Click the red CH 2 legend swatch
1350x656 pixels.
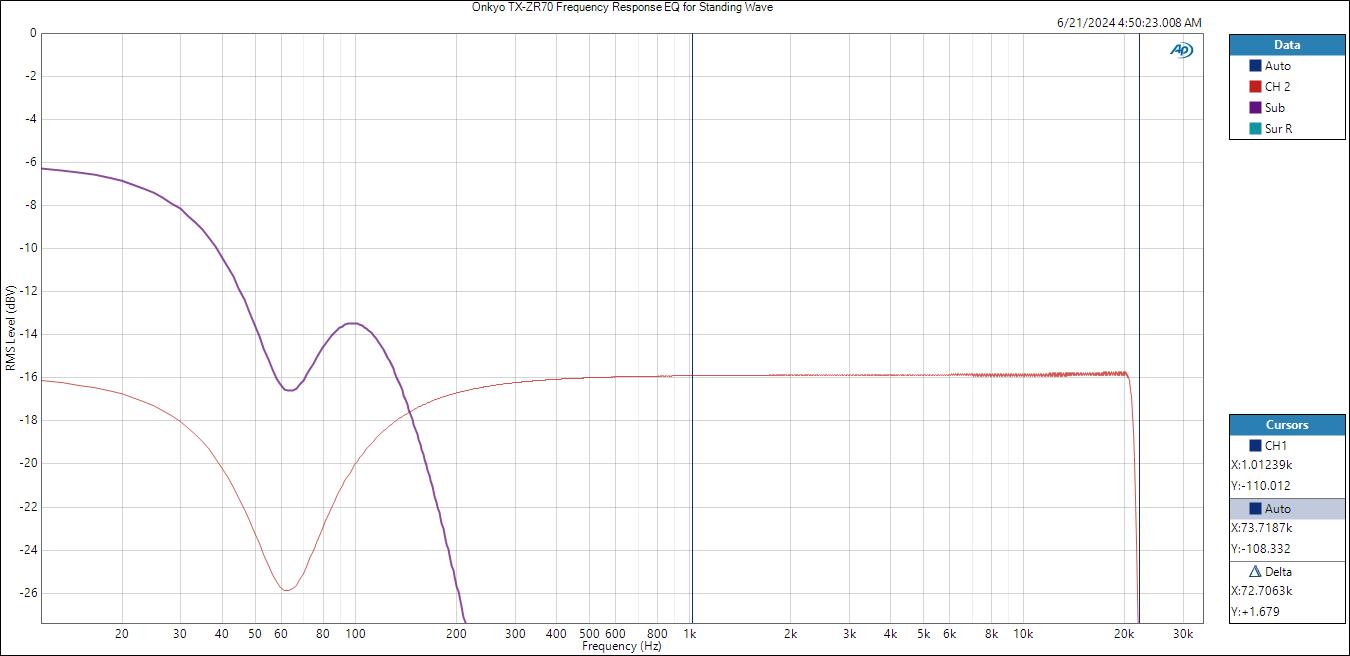coord(1255,87)
